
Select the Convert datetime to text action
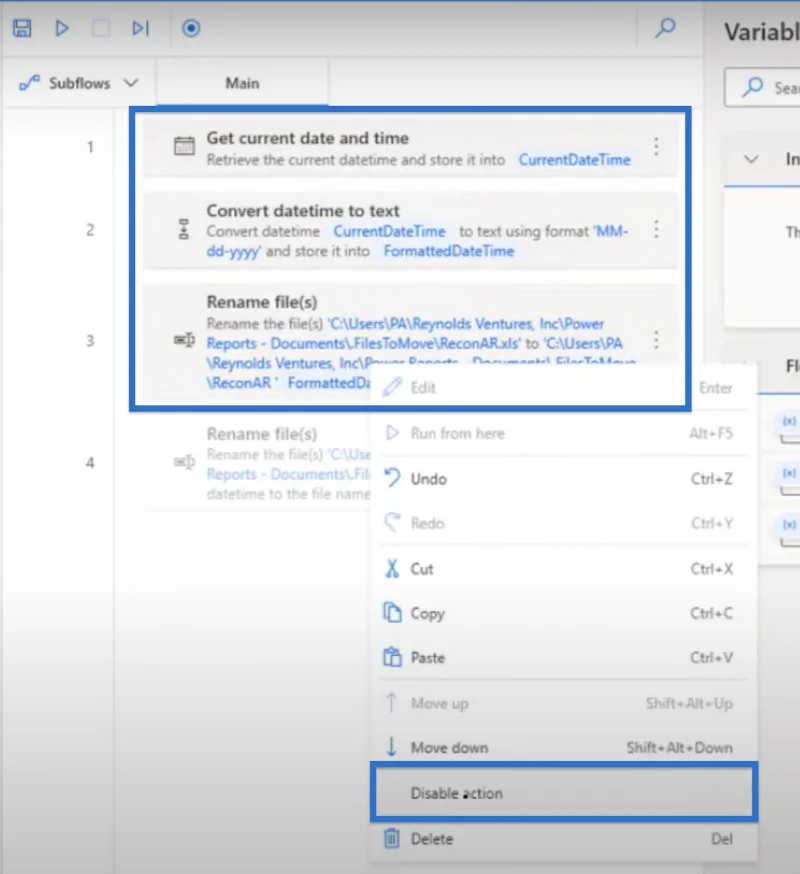coord(411,230)
